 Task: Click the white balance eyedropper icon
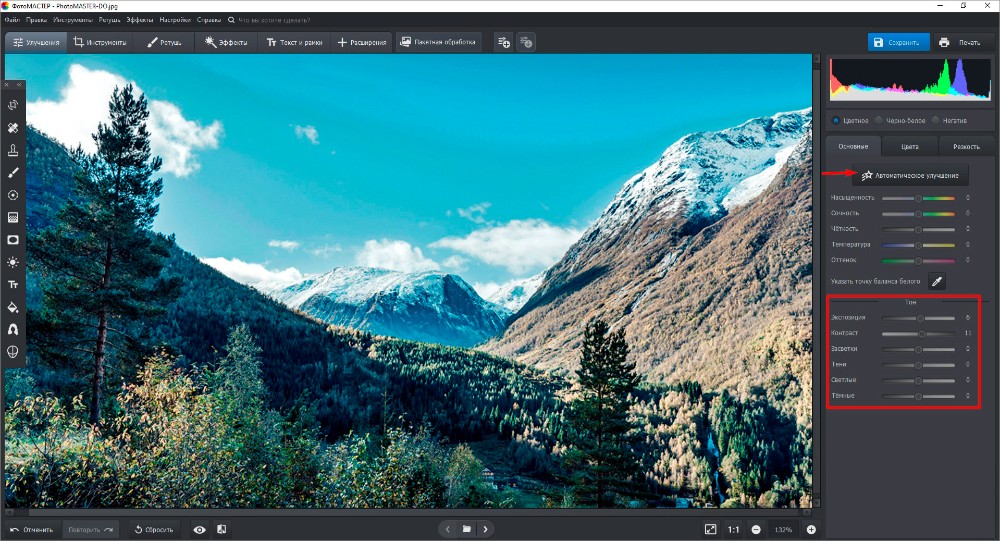(x=936, y=281)
